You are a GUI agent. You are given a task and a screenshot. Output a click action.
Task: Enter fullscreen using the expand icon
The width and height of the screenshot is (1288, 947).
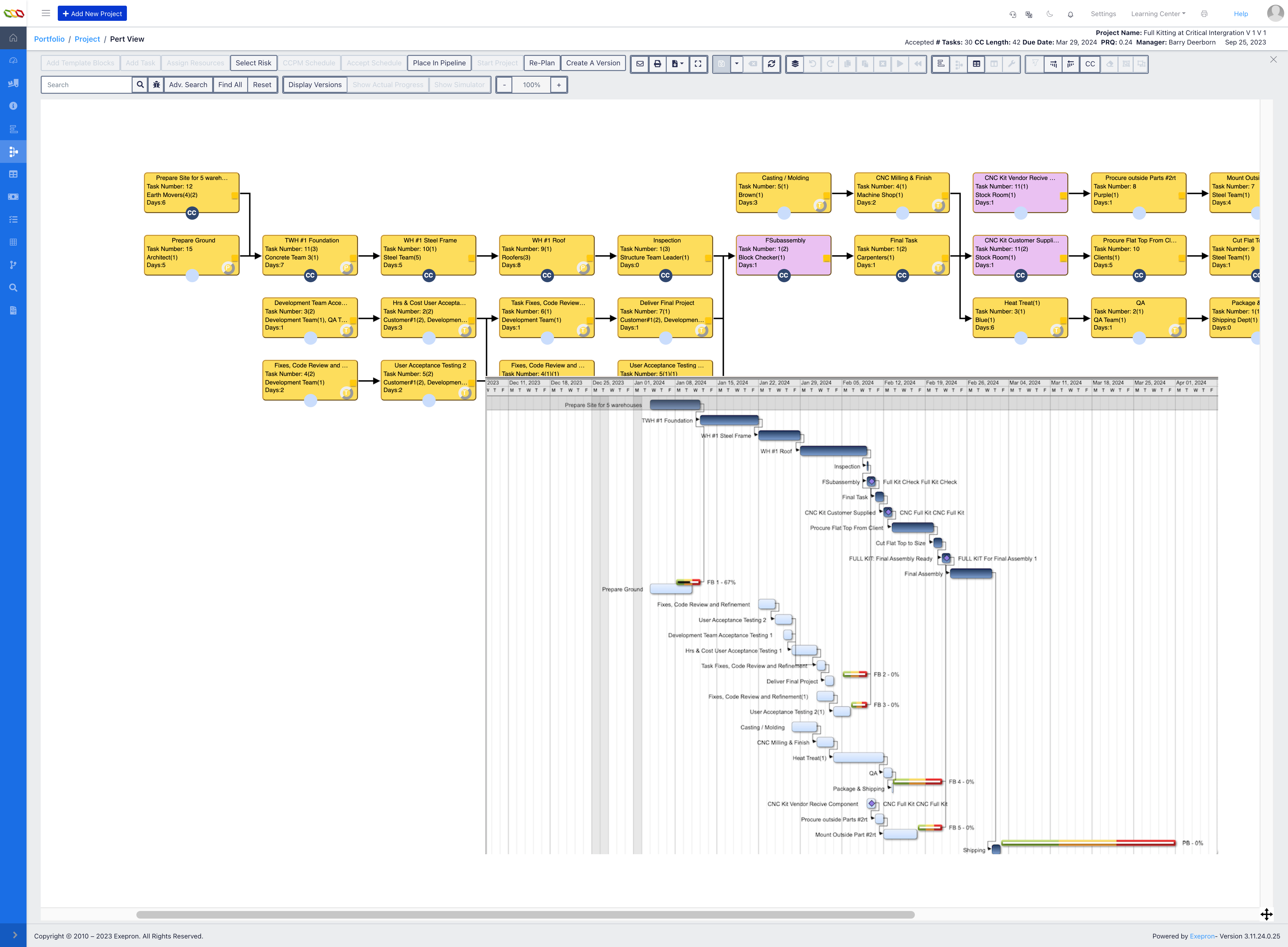[x=698, y=64]
